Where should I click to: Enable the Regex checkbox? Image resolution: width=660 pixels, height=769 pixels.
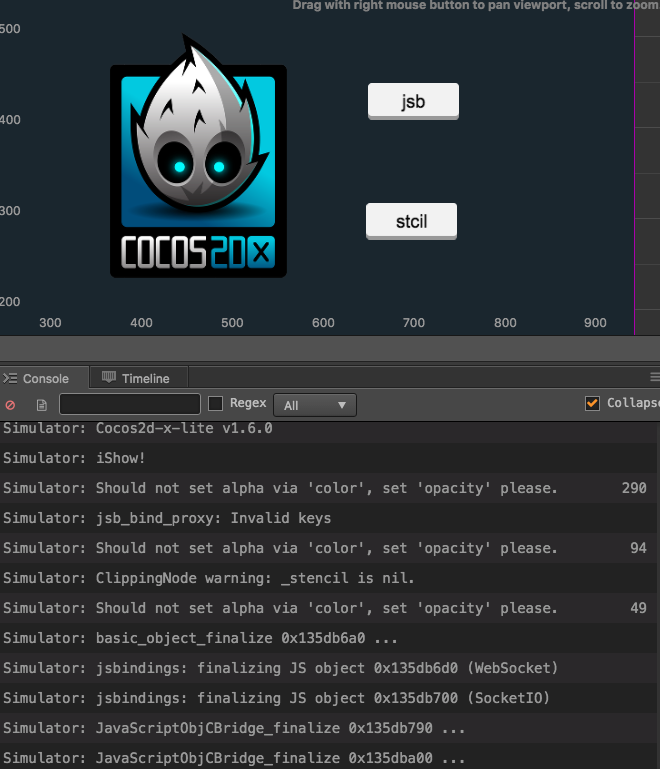click(215, 404)
